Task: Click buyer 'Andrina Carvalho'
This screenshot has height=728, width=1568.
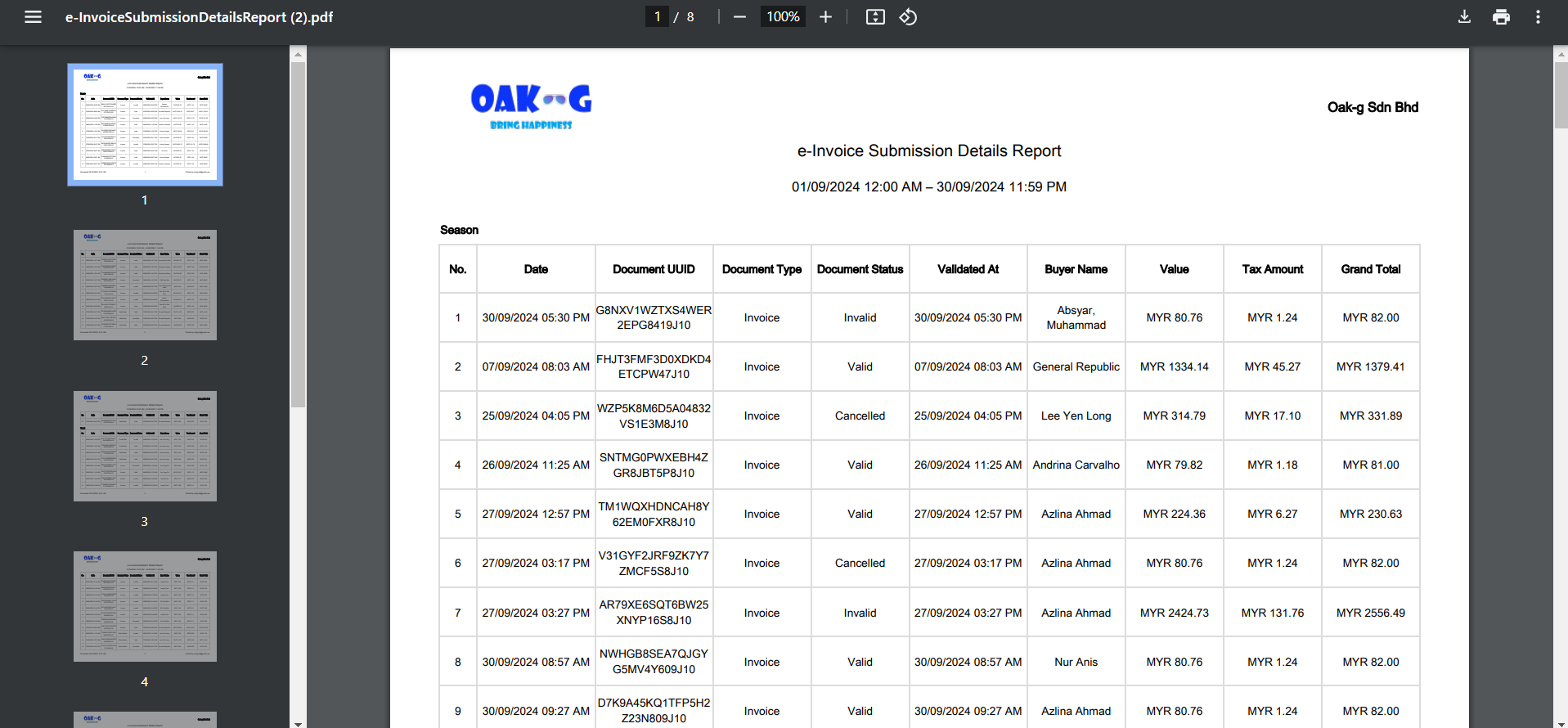Action: (x=1076, y=465)
